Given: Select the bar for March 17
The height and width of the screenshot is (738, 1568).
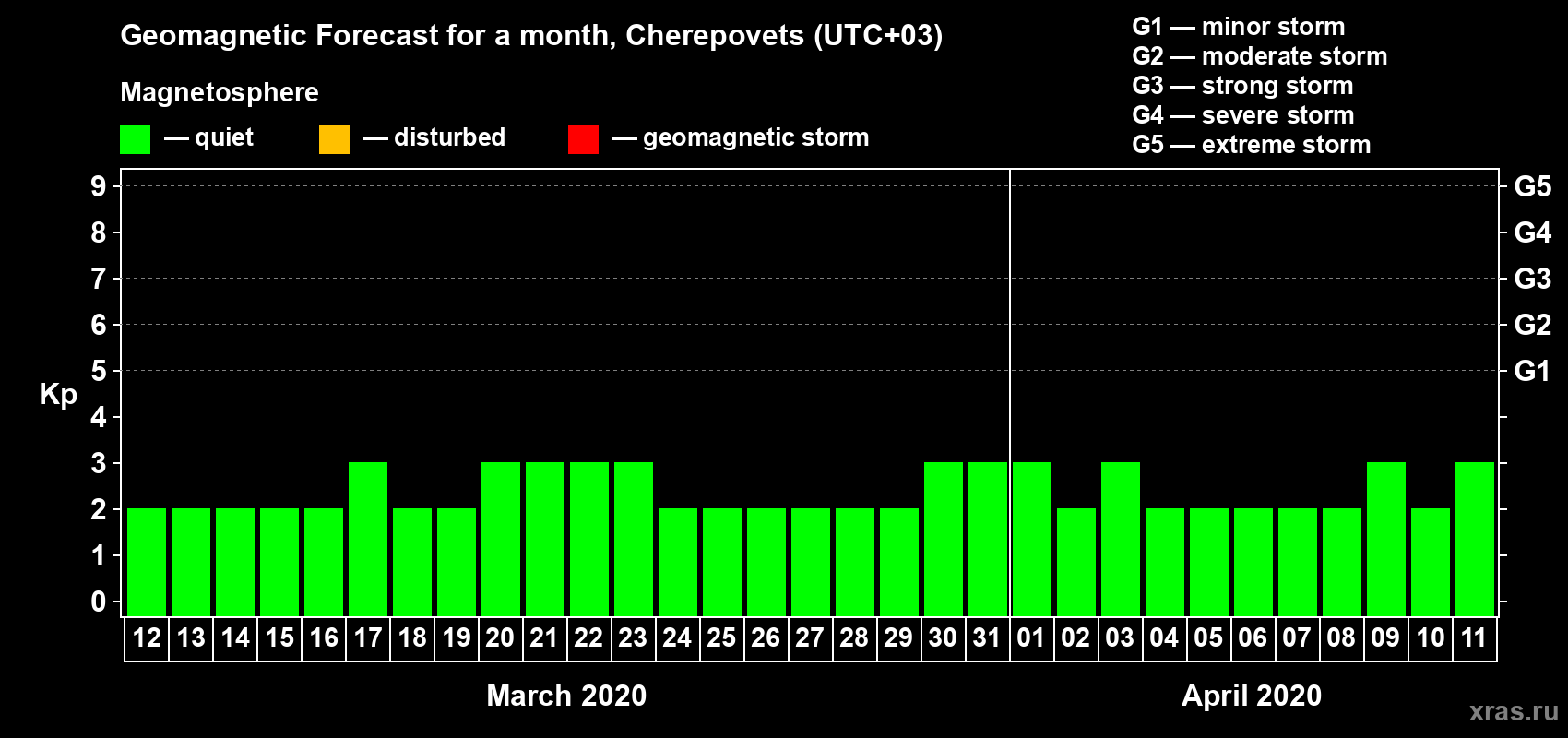Looking at the screenshot, I should pyautogui.click(x=368, y=539).
